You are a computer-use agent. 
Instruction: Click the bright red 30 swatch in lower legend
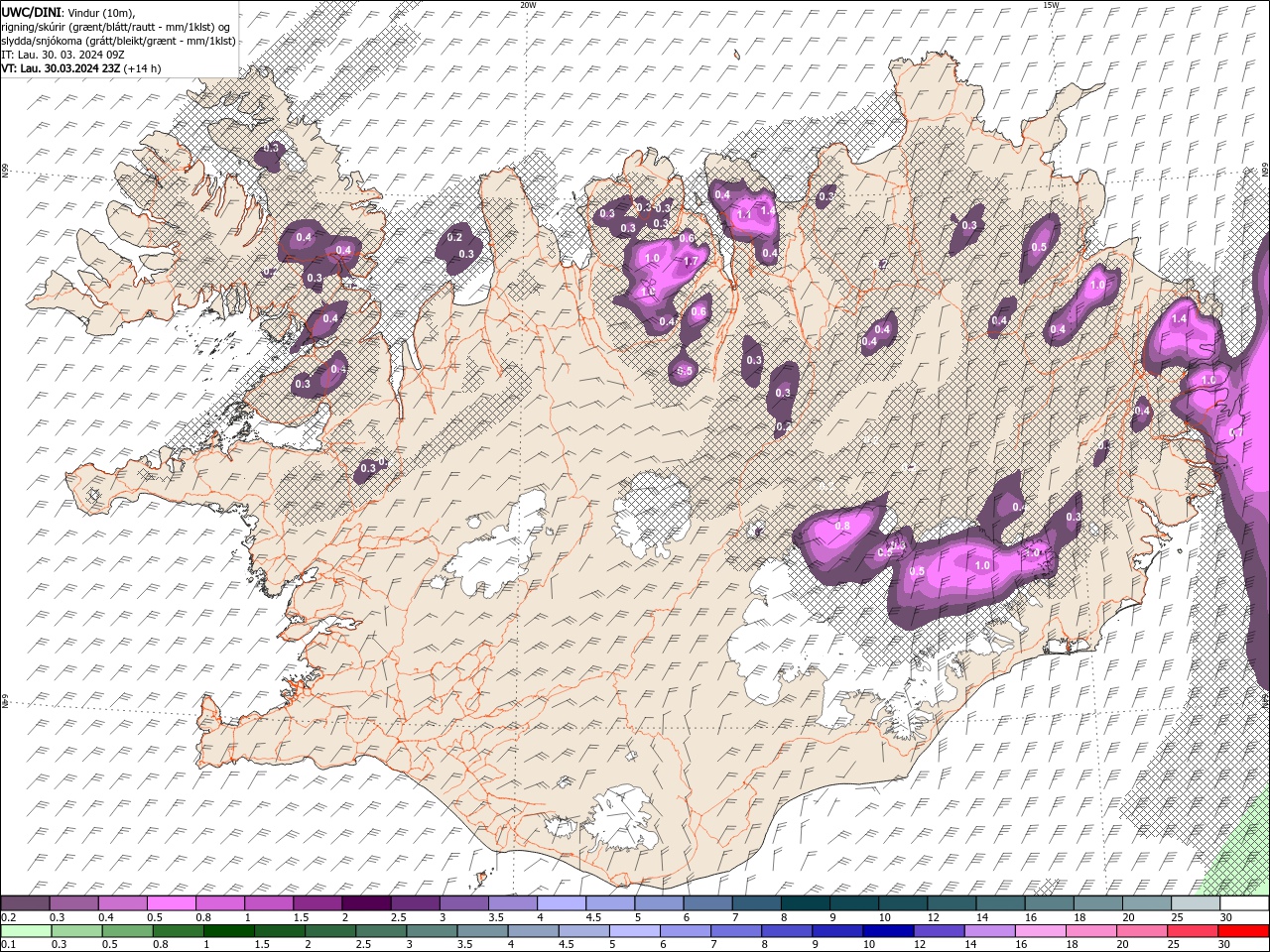(1244, 931)
